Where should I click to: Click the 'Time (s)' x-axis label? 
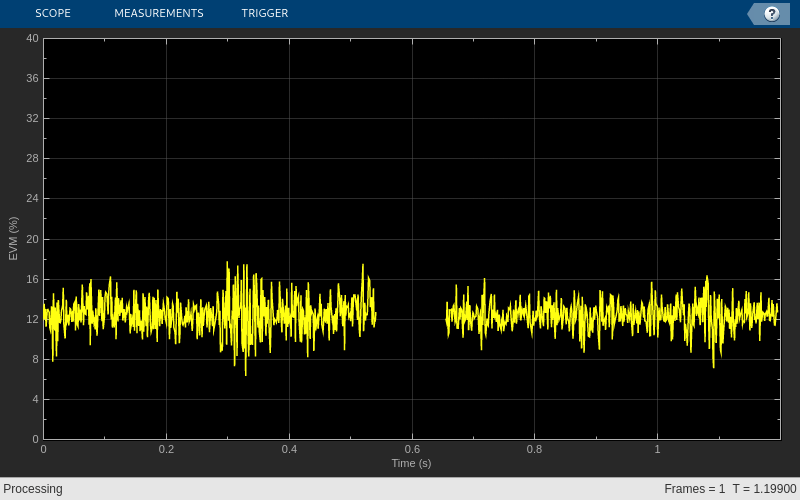point(411,463)
